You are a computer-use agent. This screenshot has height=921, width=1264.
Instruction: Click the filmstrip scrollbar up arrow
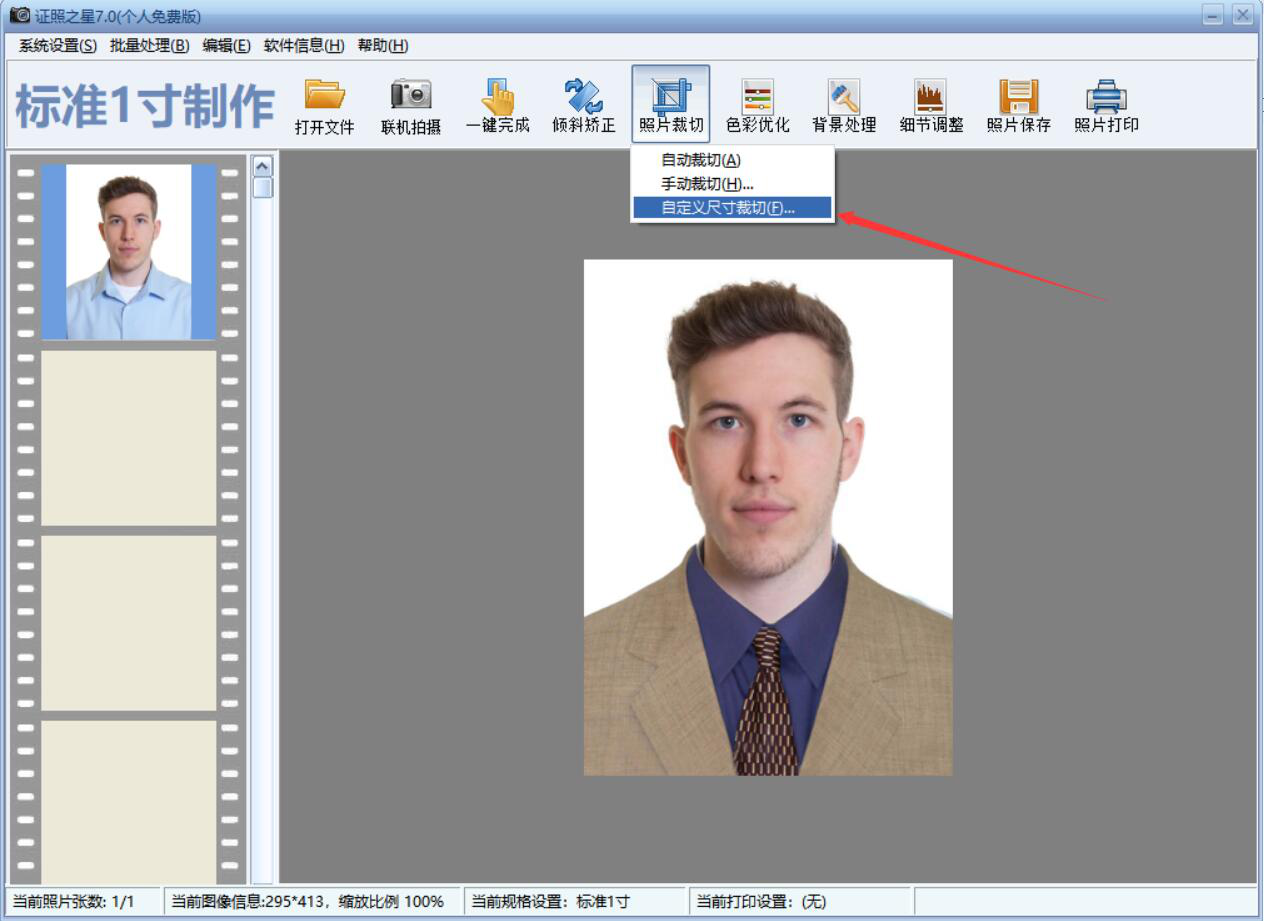pyautogui.click(x=262, y=167)
